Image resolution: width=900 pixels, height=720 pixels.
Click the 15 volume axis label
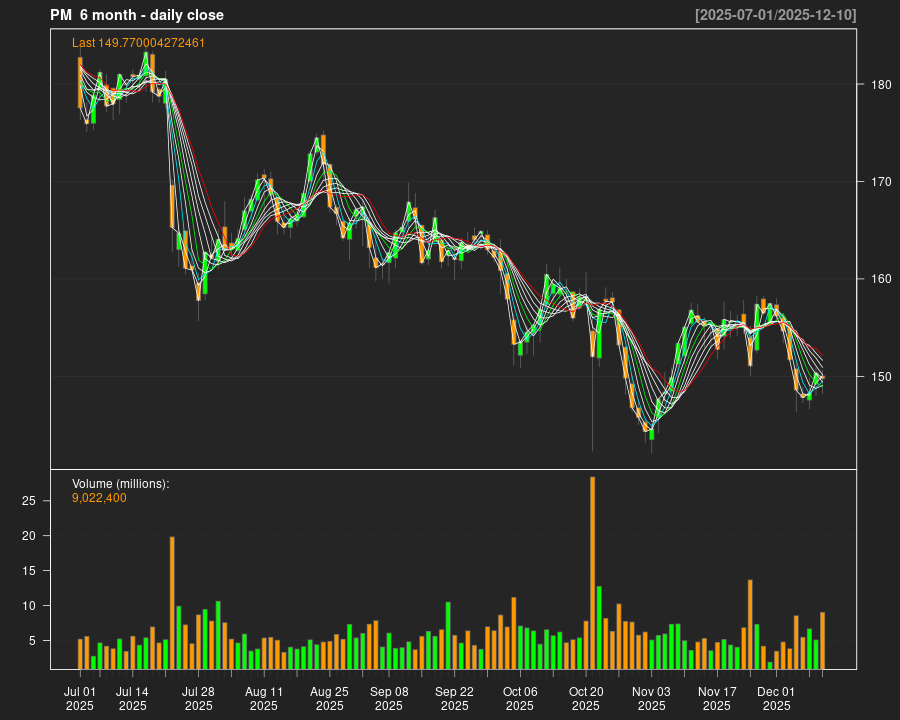click(30, 571)
